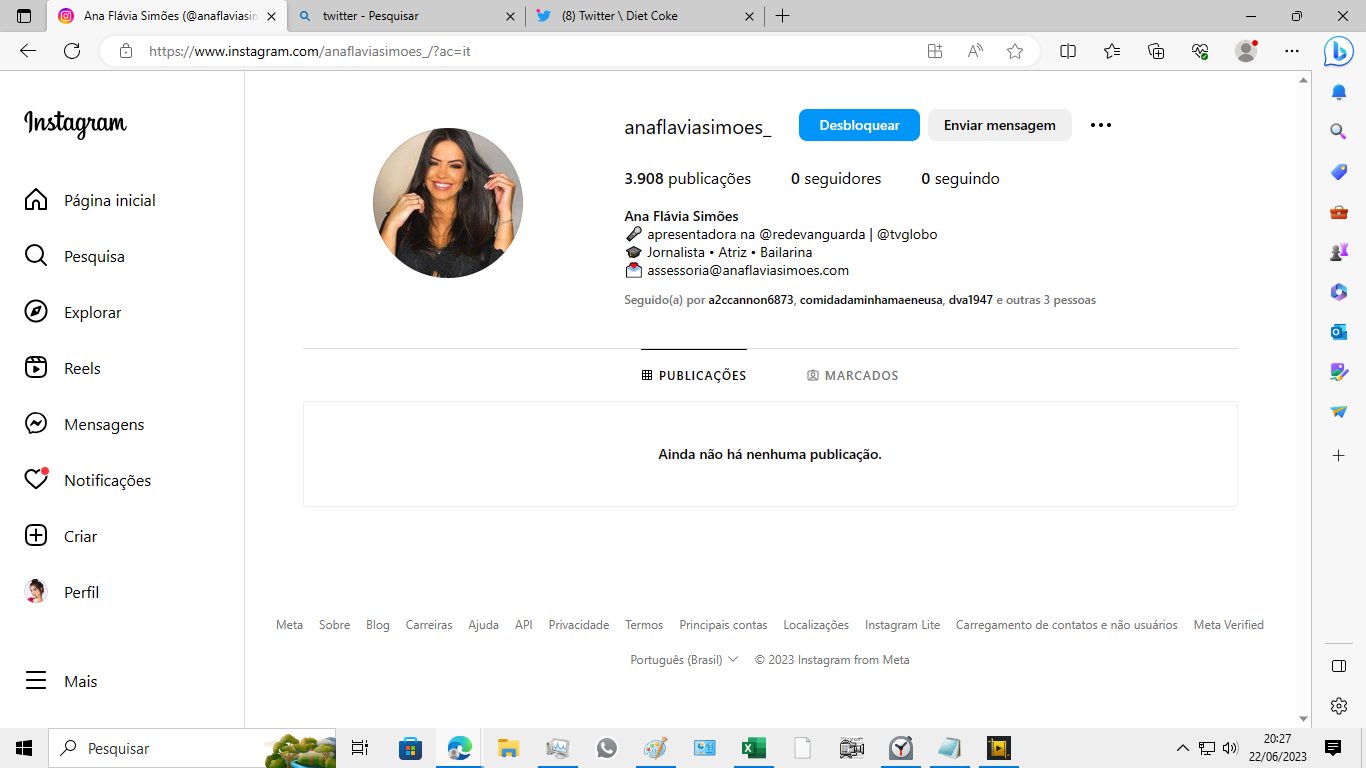Open Pesquisa search in the Instagram sidebar
The height and width of the screenshot is (768, 1366).
(x=75, y=256)
